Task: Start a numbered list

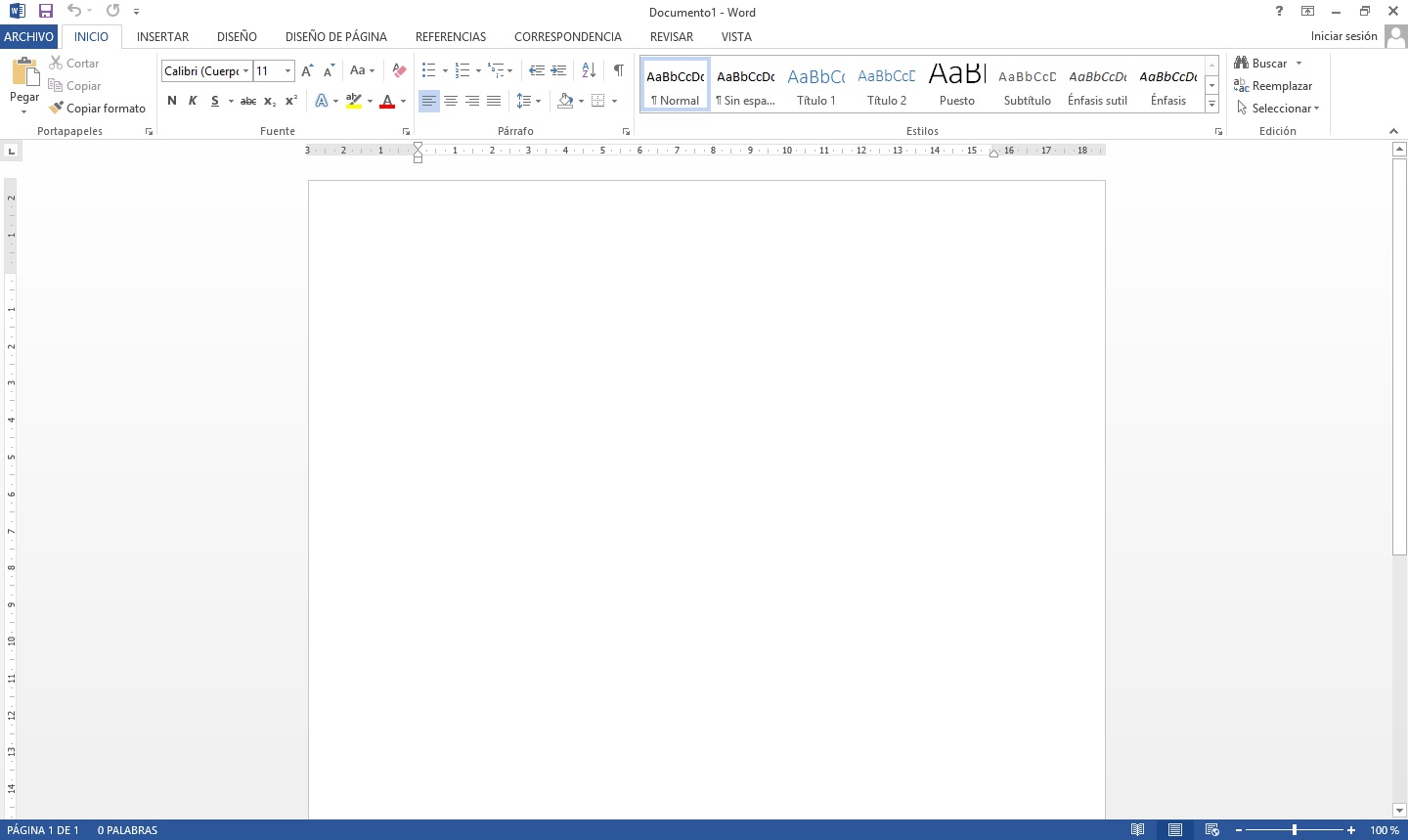Action: [x=462, y=70]
